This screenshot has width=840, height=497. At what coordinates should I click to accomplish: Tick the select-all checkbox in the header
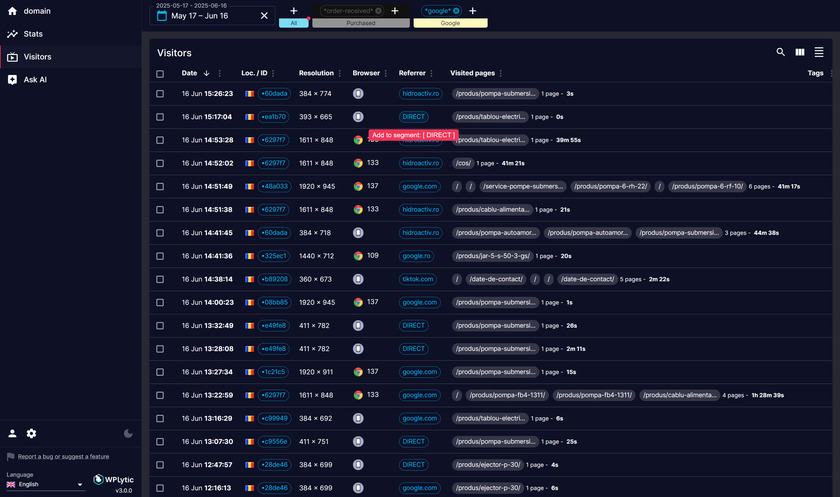[160, 73]
